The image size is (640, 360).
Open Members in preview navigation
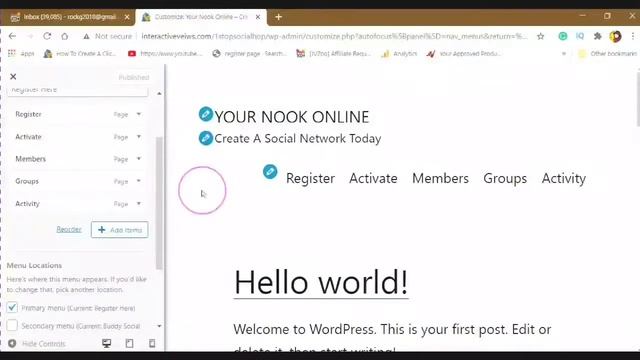[x=440, y=178]
